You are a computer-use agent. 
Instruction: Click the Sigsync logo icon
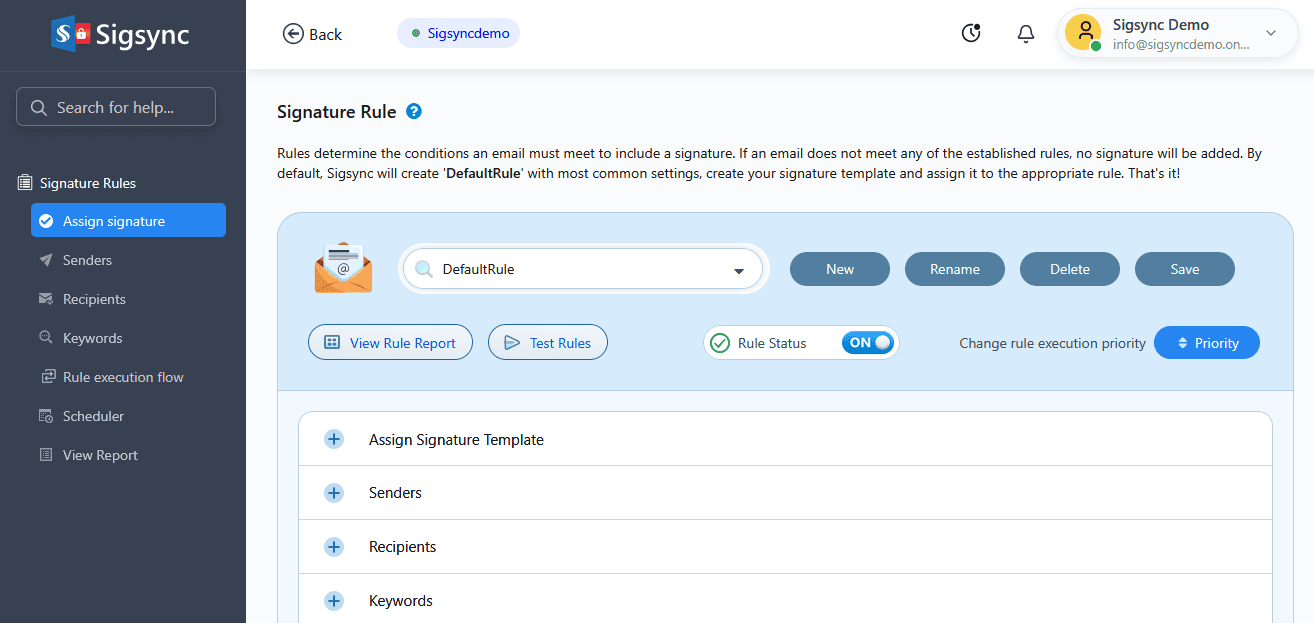70,35
